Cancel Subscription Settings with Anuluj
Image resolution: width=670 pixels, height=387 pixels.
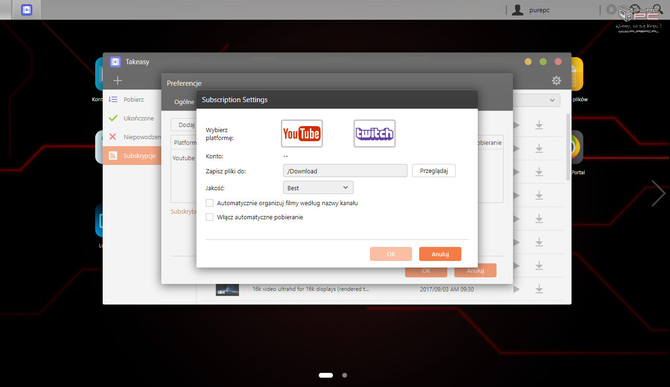pos(440,254)
